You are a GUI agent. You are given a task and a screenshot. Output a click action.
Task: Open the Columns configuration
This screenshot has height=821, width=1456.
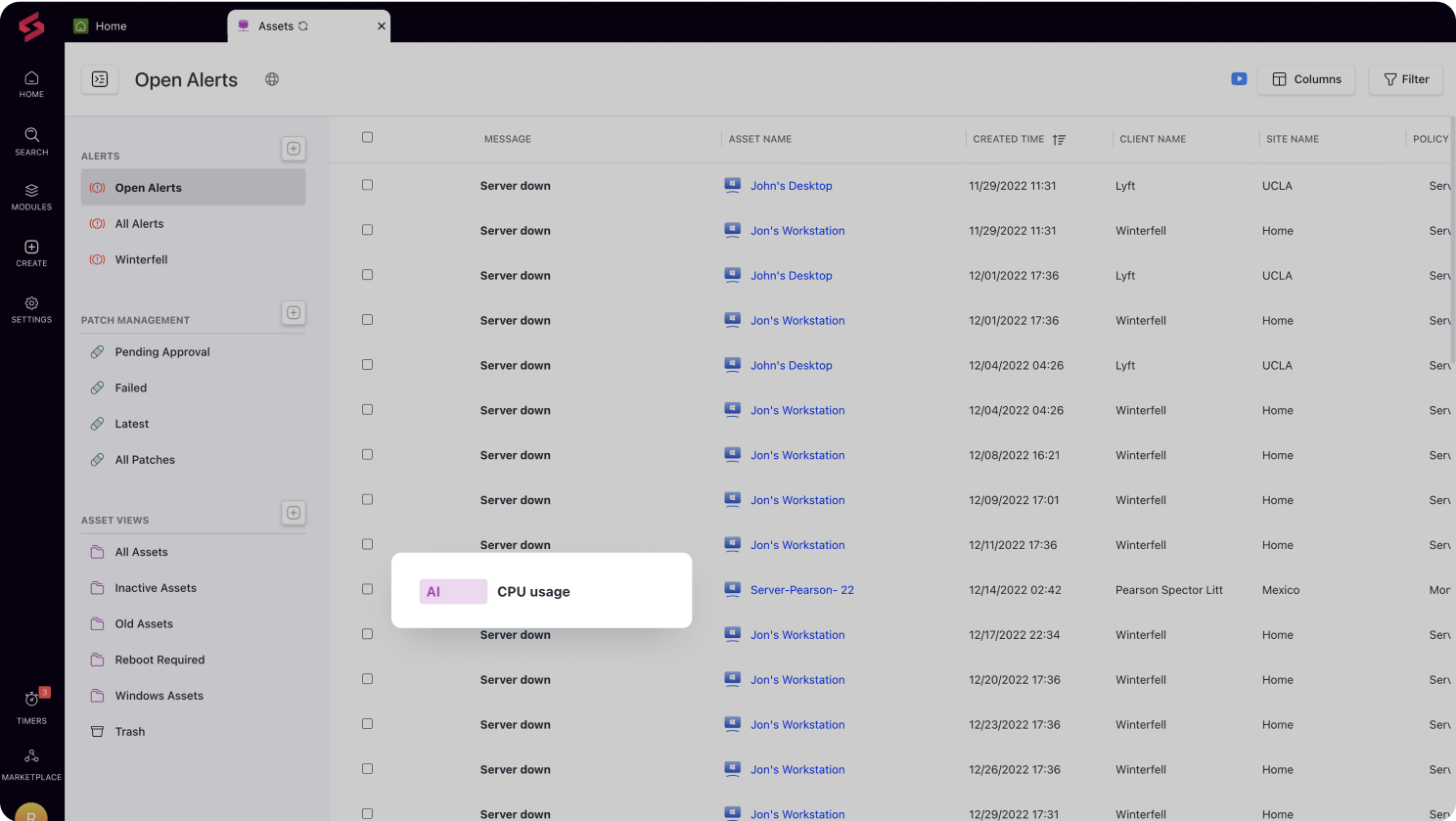click(1306, 79)
